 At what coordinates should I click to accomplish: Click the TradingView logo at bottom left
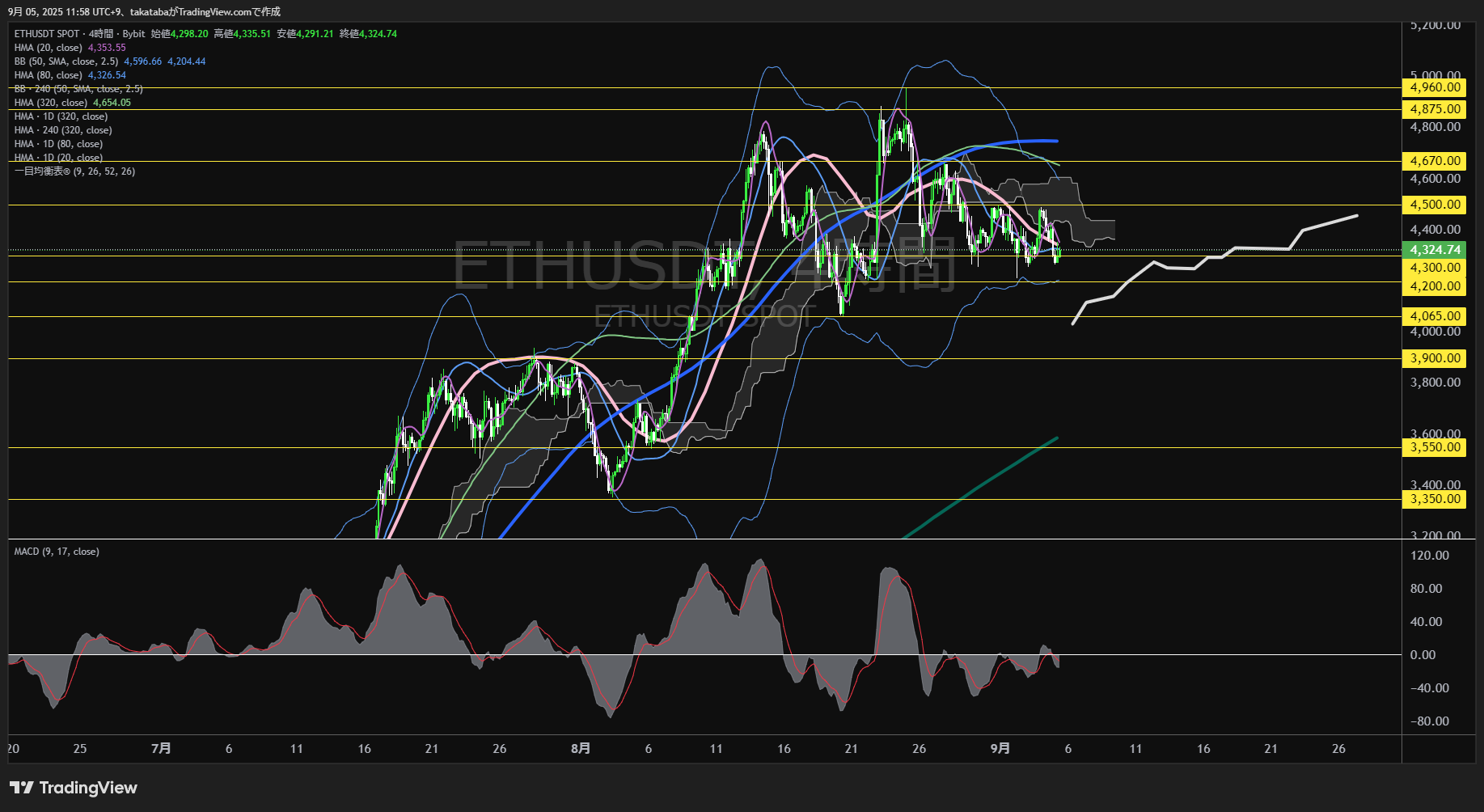74,788
